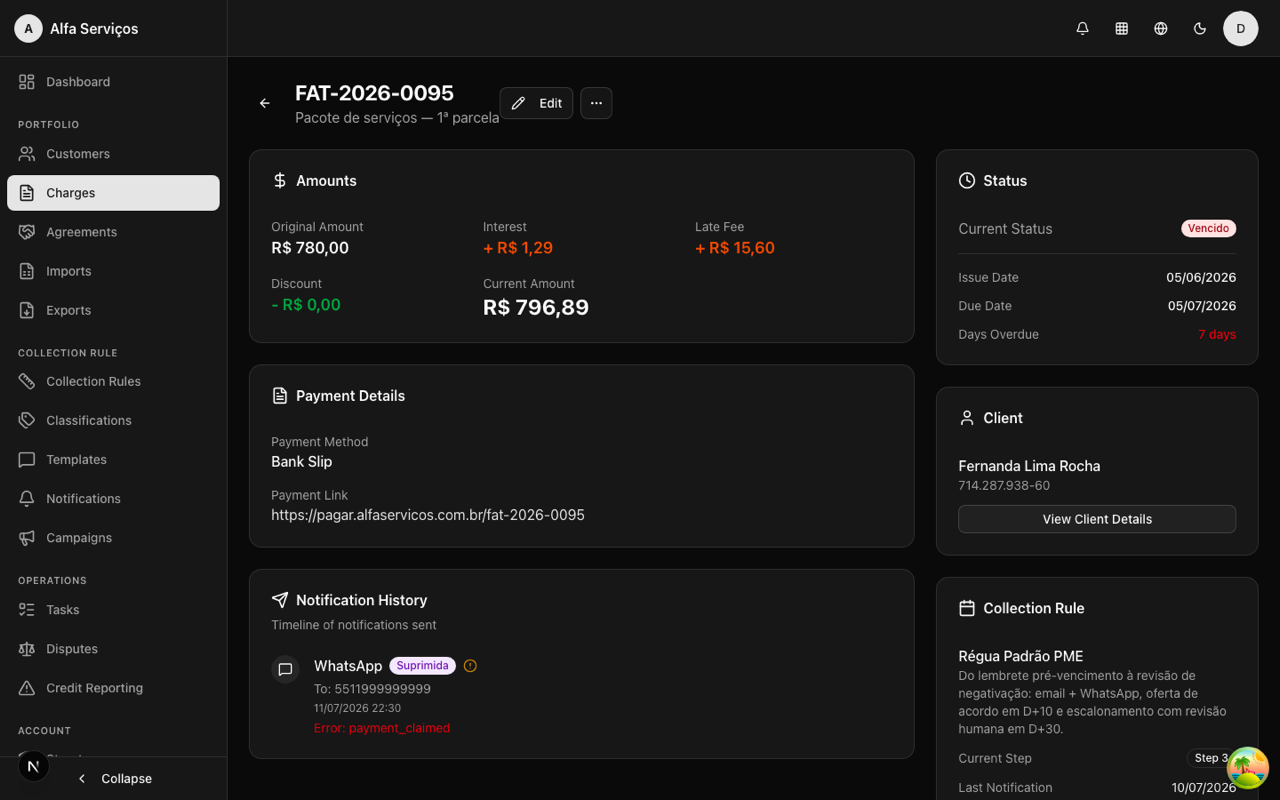1280x800 pixels.
Task: Click the Vencido status badge
Action: pyautogui.click(x=1208, y=228)
